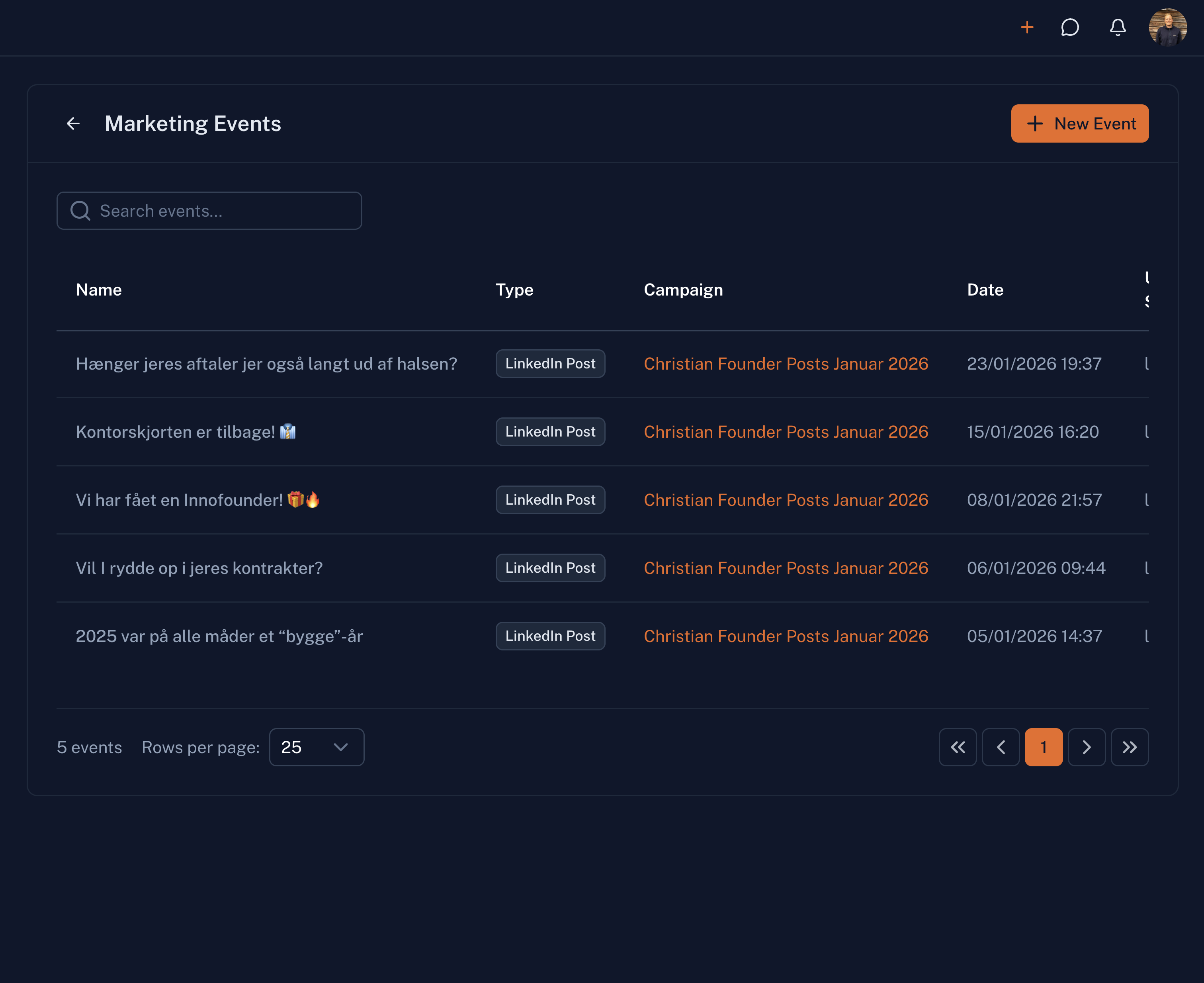This screenshot has width=1204, height=983.
Task: Open the Vi har fået en Innofounder event
Action: (x=197, y=500)
